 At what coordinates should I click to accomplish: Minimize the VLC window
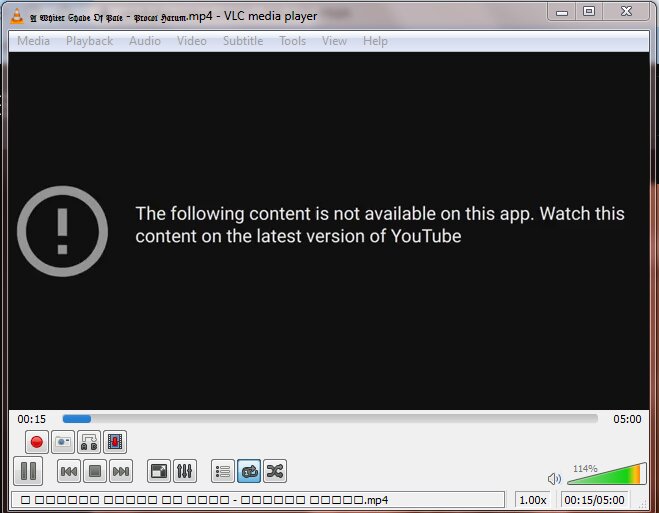pos(561,11)
